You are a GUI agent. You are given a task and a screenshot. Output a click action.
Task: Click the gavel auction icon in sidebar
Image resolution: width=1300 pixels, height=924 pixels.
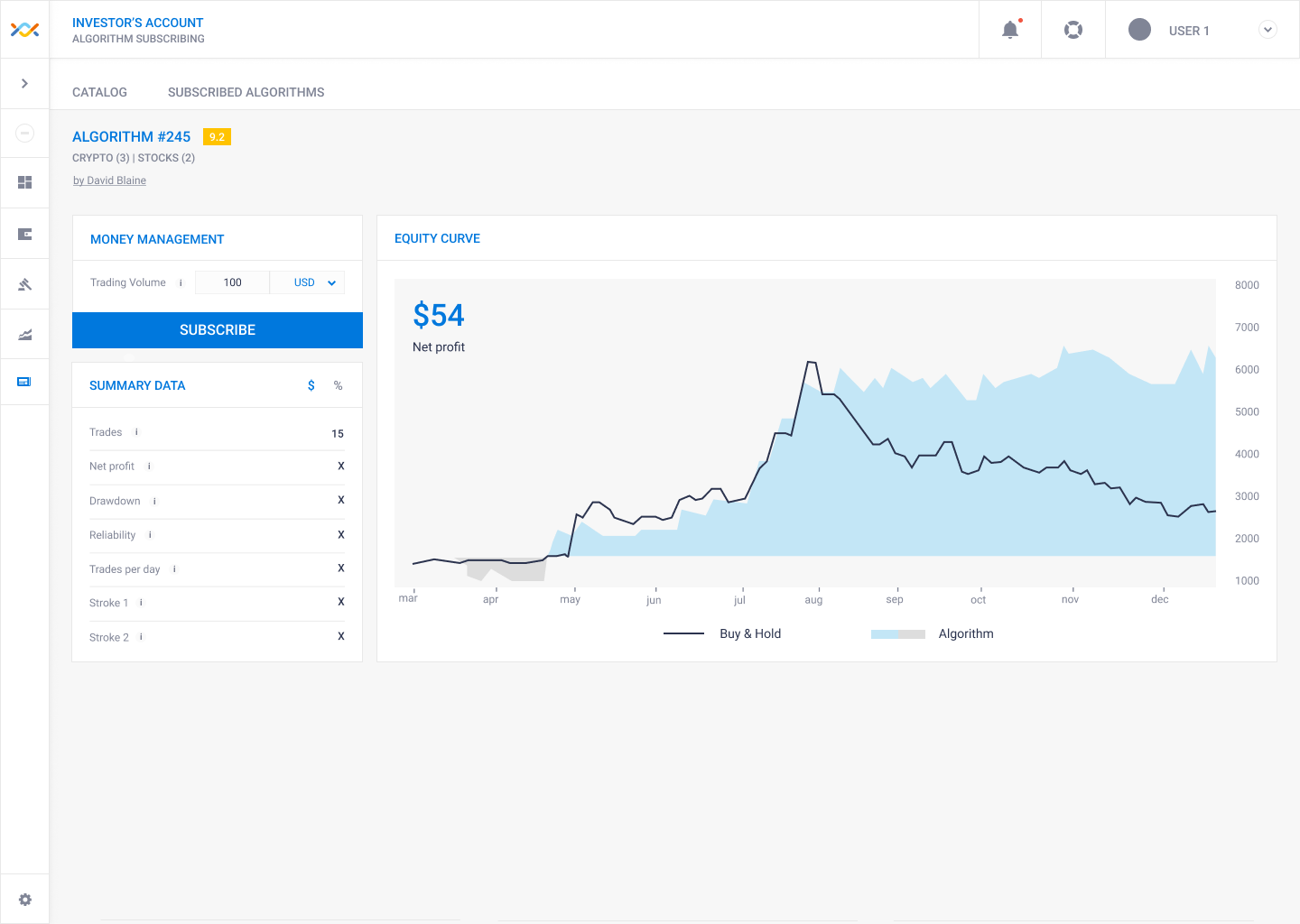point(24,285)
